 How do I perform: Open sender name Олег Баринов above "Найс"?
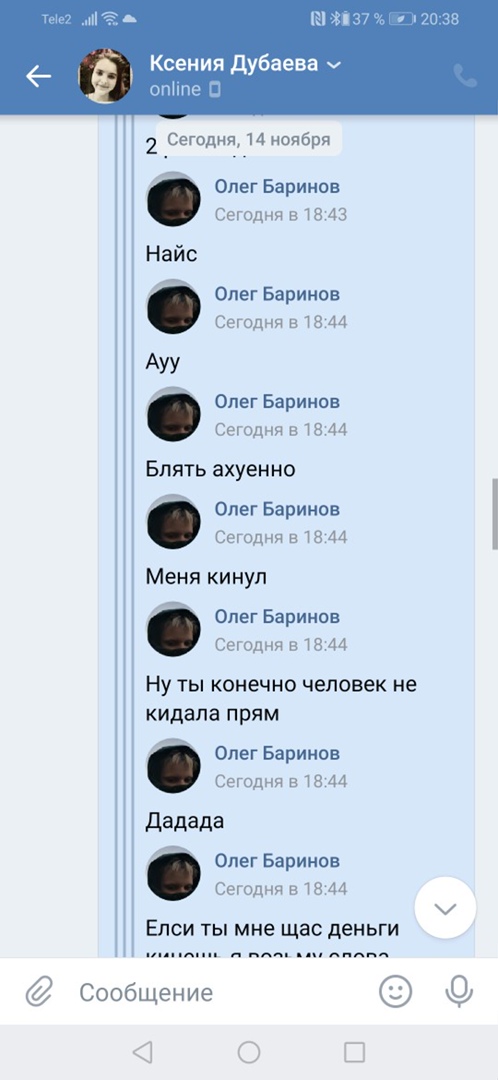(277, 187)
